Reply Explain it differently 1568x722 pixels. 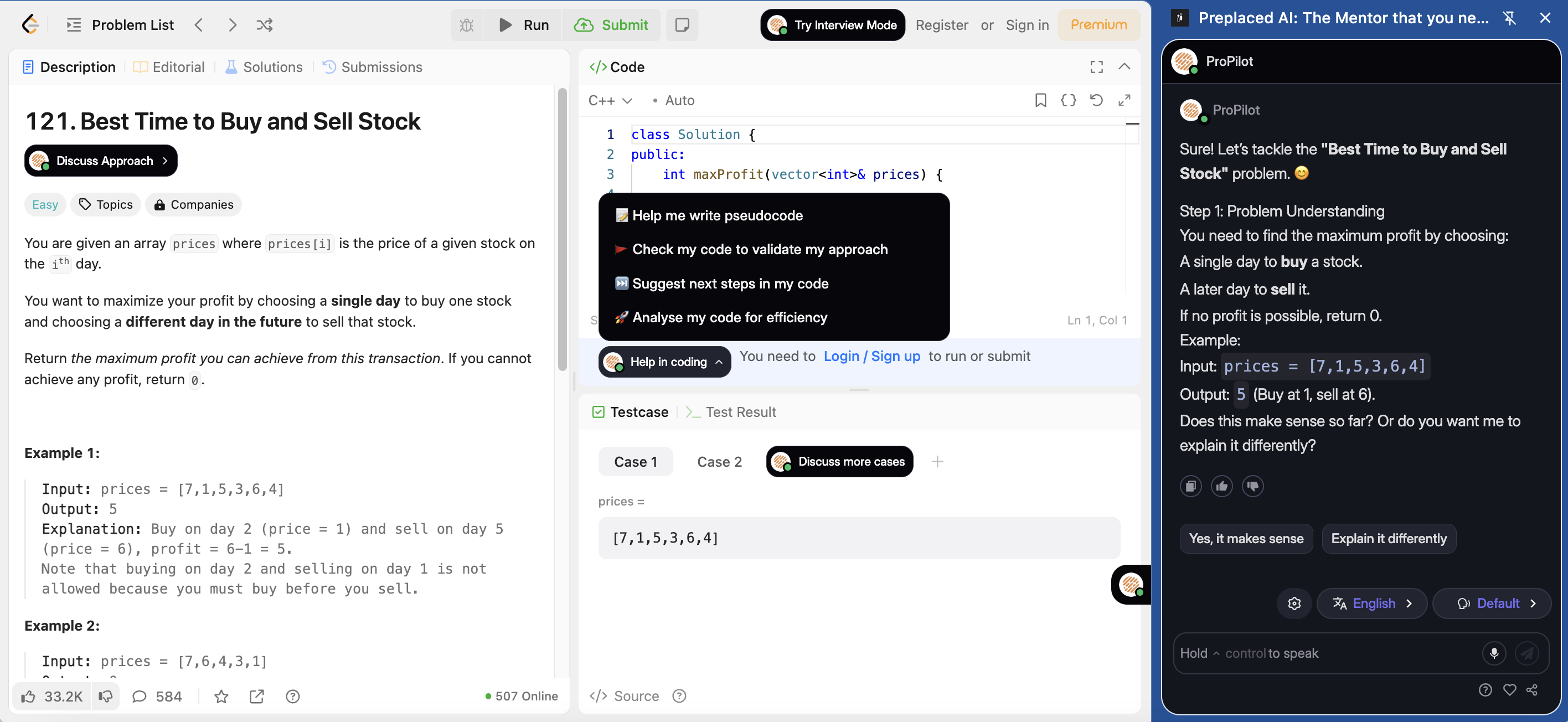(1389, 539)
